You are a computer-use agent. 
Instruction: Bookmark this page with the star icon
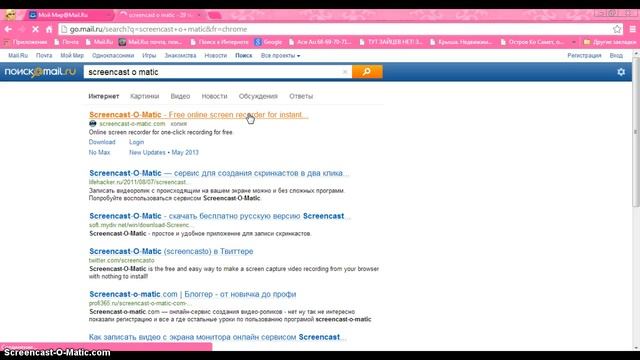coord(617,29)
